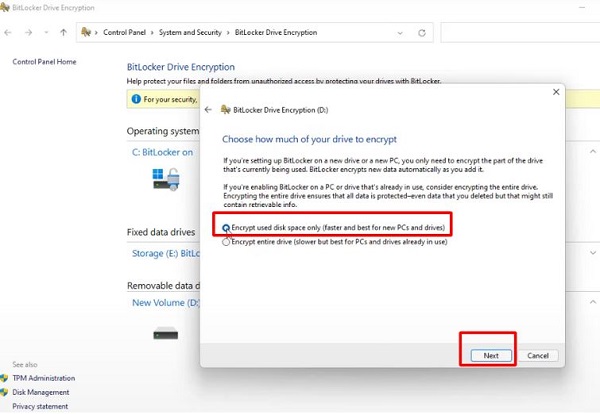600x414 pixels.
Task: Close the BitLocker Drive Encryption (D:) dialog
Action: point(556,92)
